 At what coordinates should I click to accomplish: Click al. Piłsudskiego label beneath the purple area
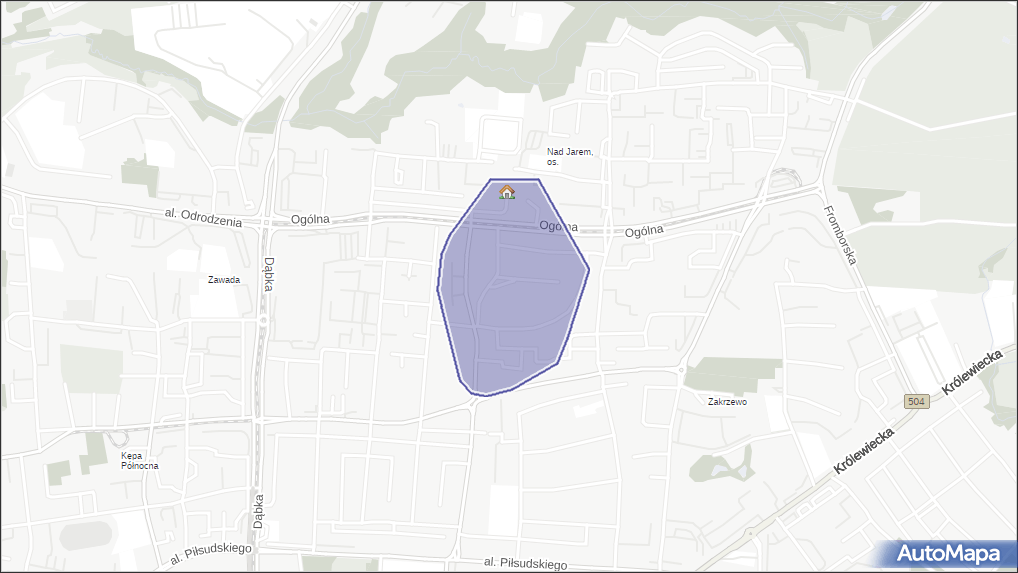click(x=525, y=564)
